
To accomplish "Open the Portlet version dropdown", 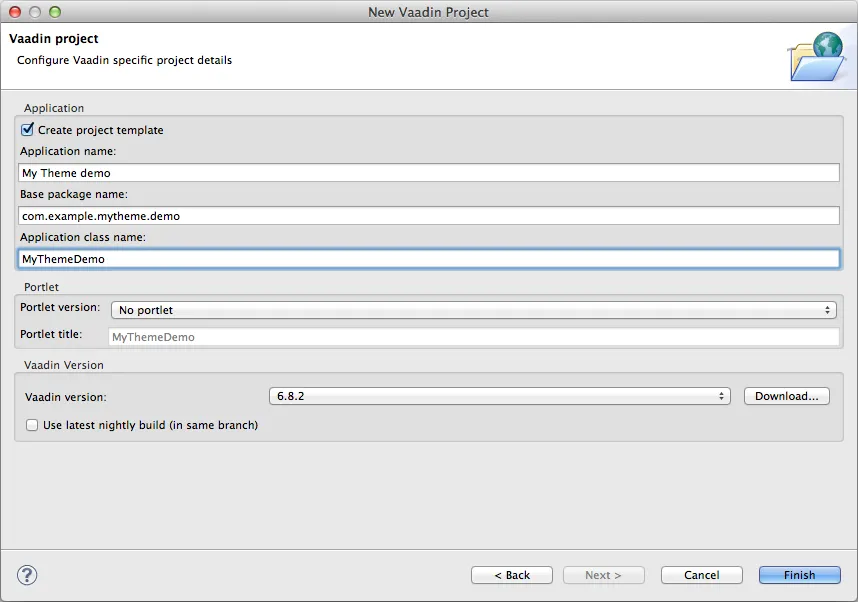I will (475, 310).
